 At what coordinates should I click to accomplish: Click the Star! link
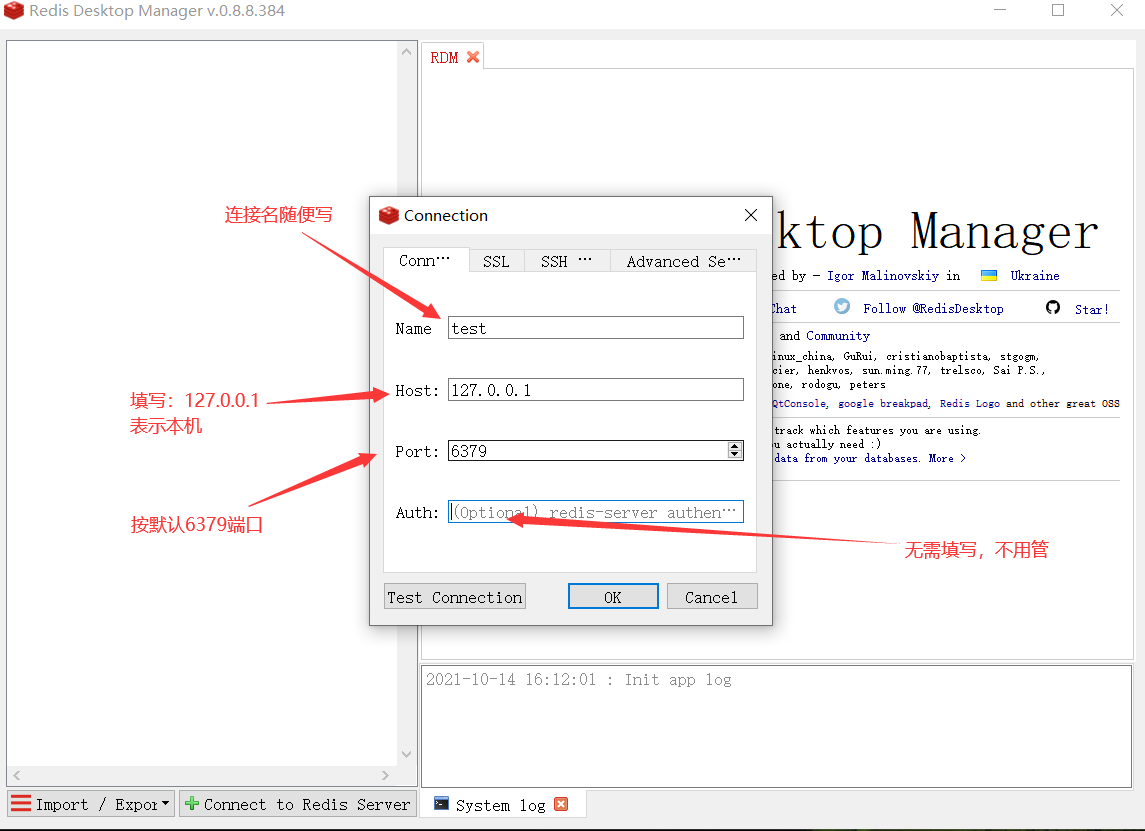point(1092,309)
